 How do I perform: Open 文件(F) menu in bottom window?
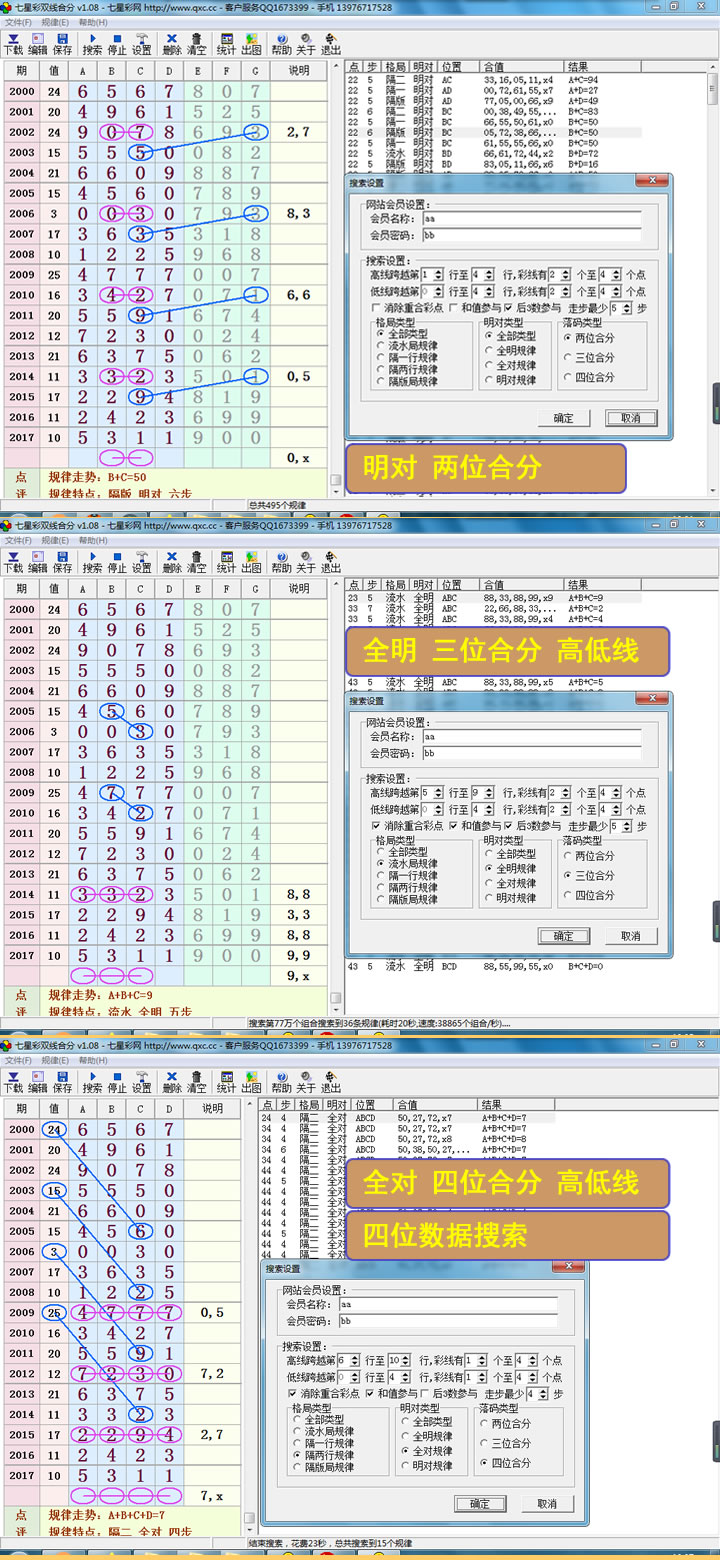click(18, 1060)
